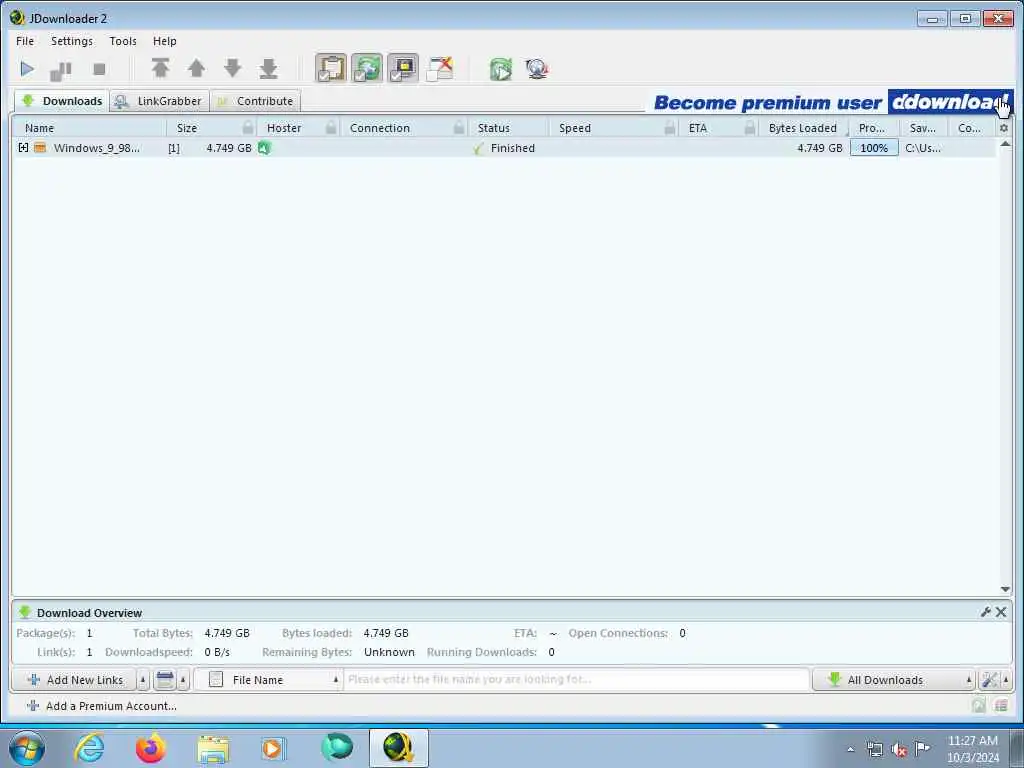1024x768 pixels.
Task: Click the Add New Links button
Action: coord(74,680)
